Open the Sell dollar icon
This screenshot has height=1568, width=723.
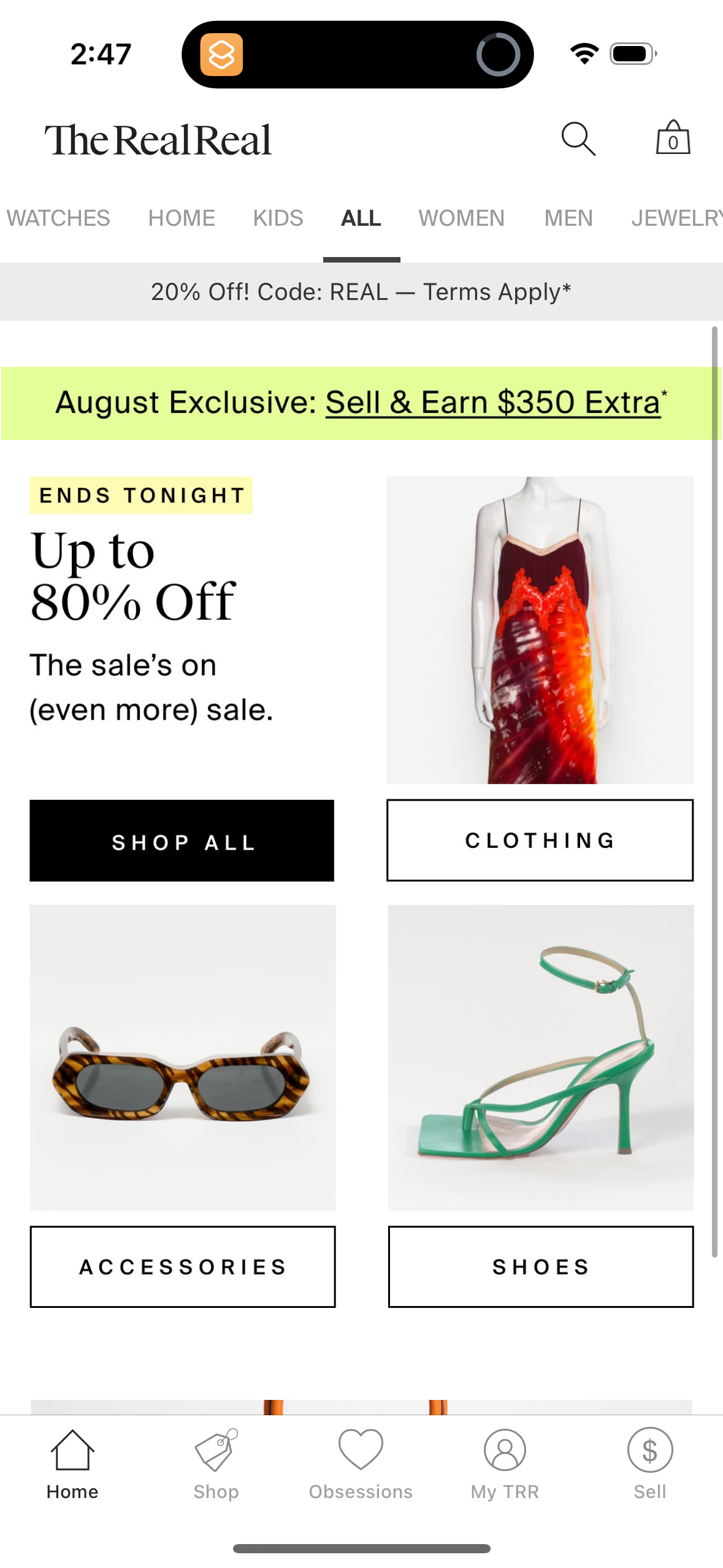pyautogui.click(x=650, y=1450)
